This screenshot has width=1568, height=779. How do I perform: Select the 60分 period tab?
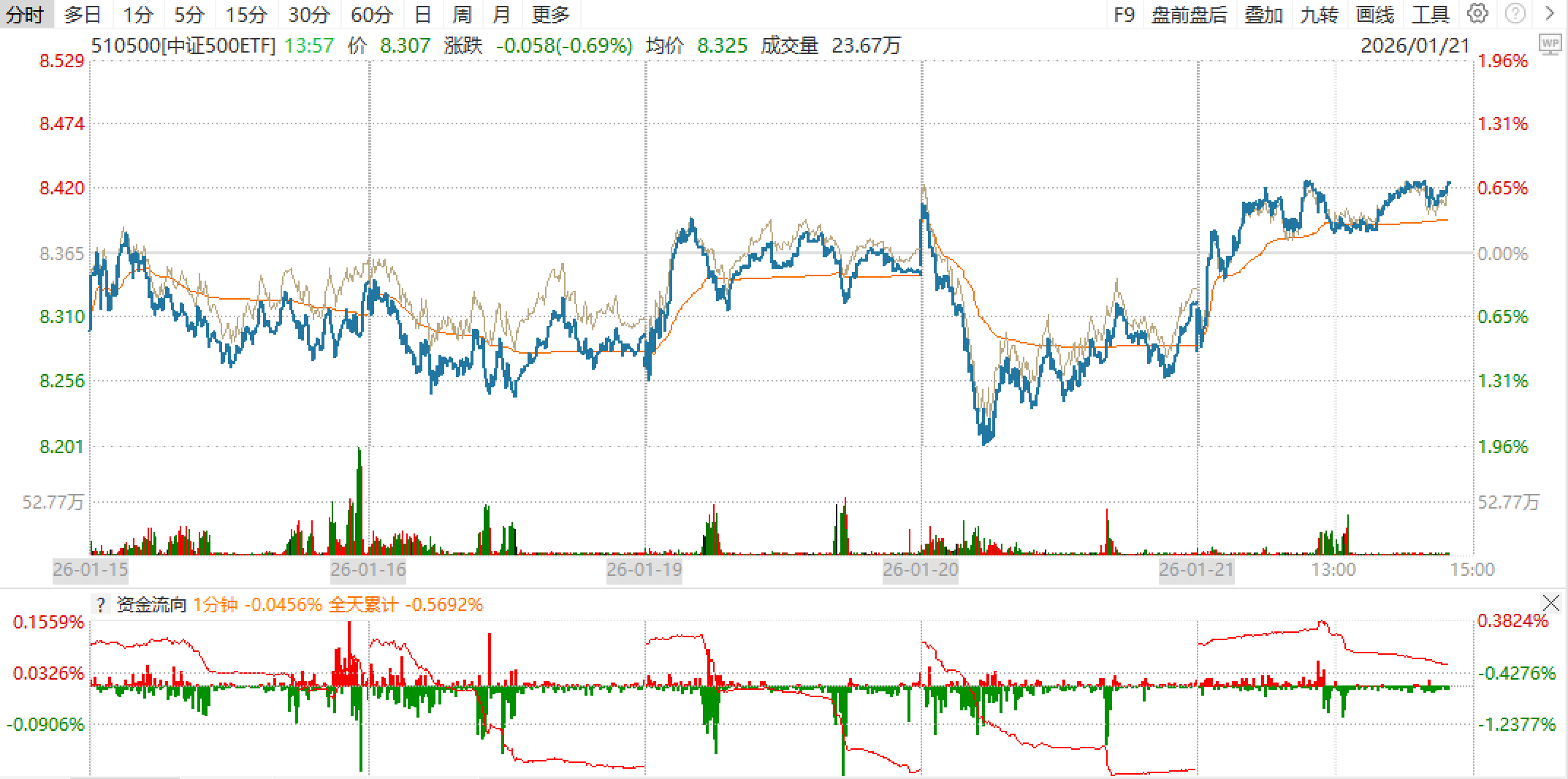click(371, 15)
